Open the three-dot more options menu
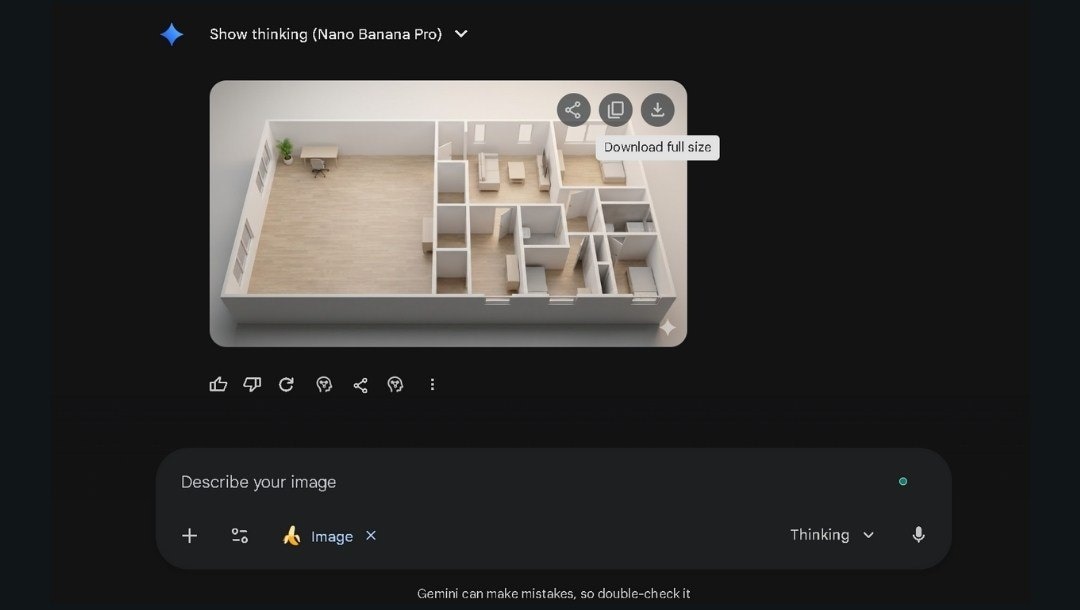Screen dimensions: 1080x610 pyautogui.click(x=433, y=384)
